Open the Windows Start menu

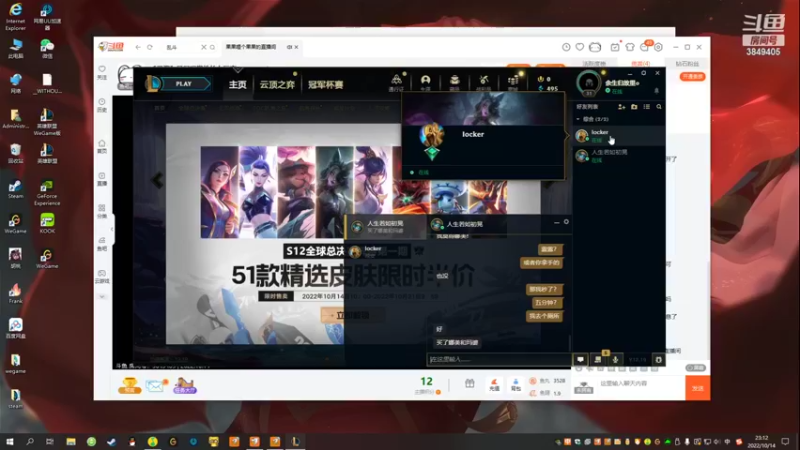coord(9,442)
